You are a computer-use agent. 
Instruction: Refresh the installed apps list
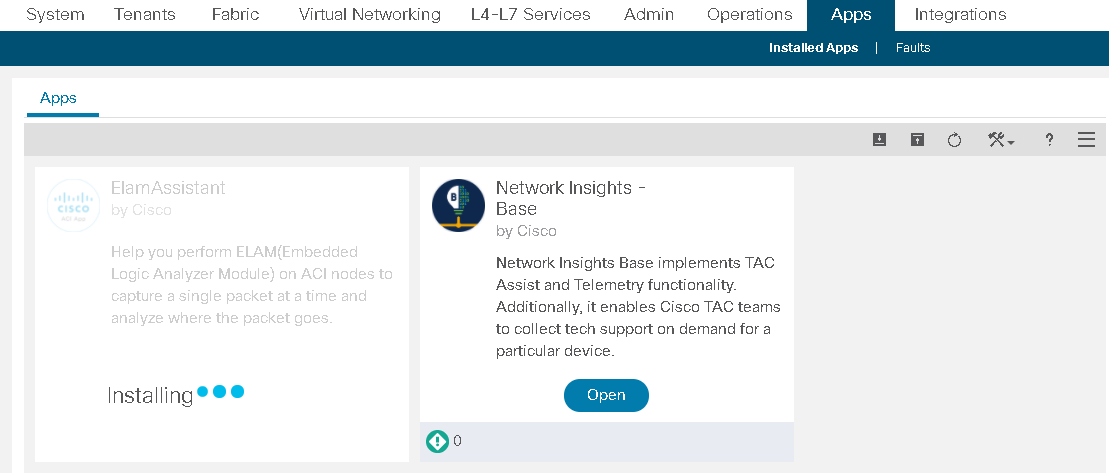[955, 140]
